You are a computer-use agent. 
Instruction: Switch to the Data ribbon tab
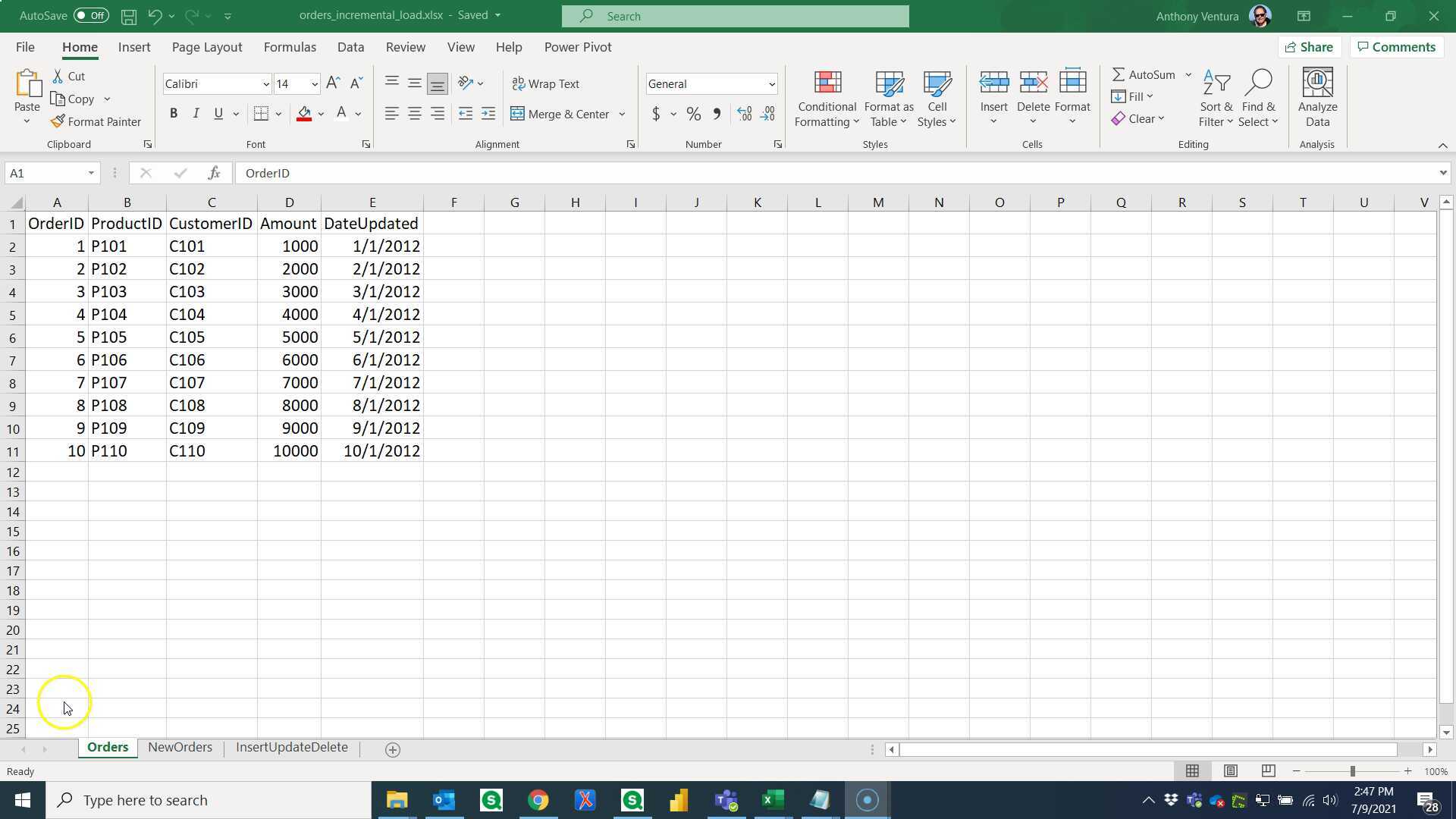pos(350,46)
